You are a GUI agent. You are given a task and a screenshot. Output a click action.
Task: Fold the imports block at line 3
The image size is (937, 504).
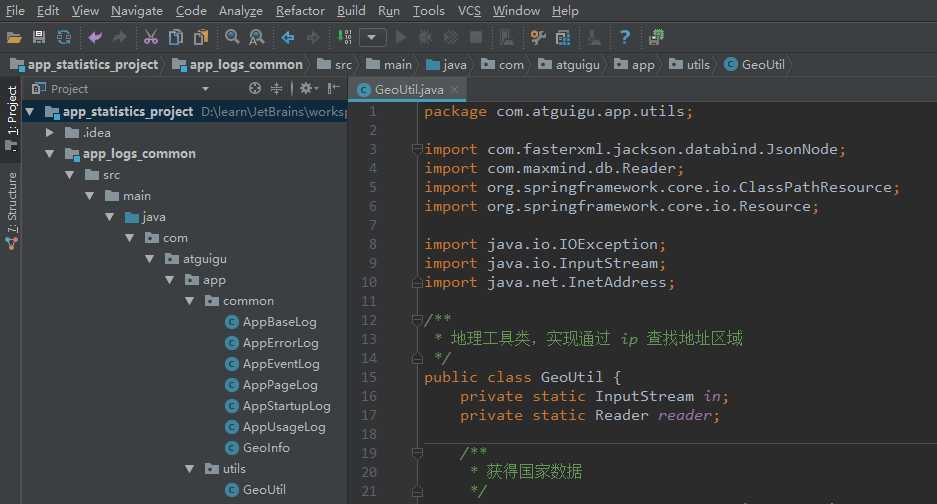point(417,149)
